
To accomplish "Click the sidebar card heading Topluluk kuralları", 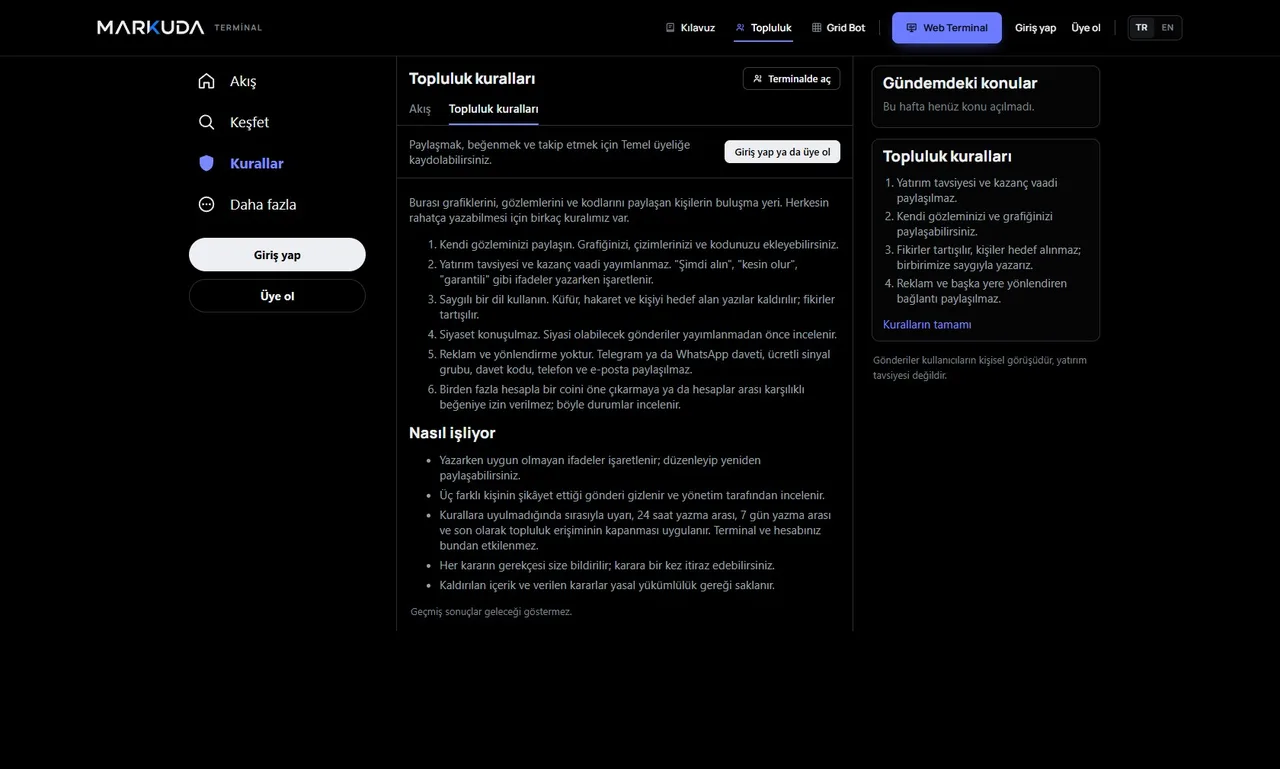I will (947, 156).
